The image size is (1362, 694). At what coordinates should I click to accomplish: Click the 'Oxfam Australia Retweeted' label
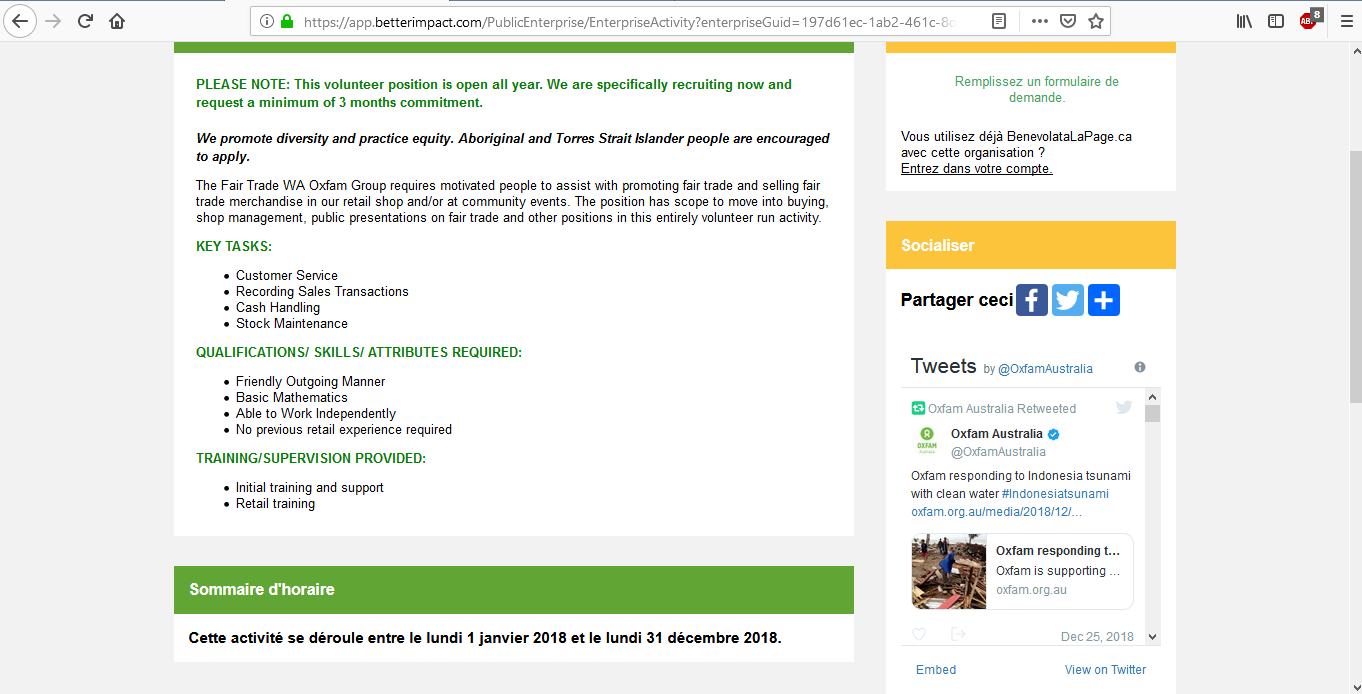click(x=1002, y=409)
